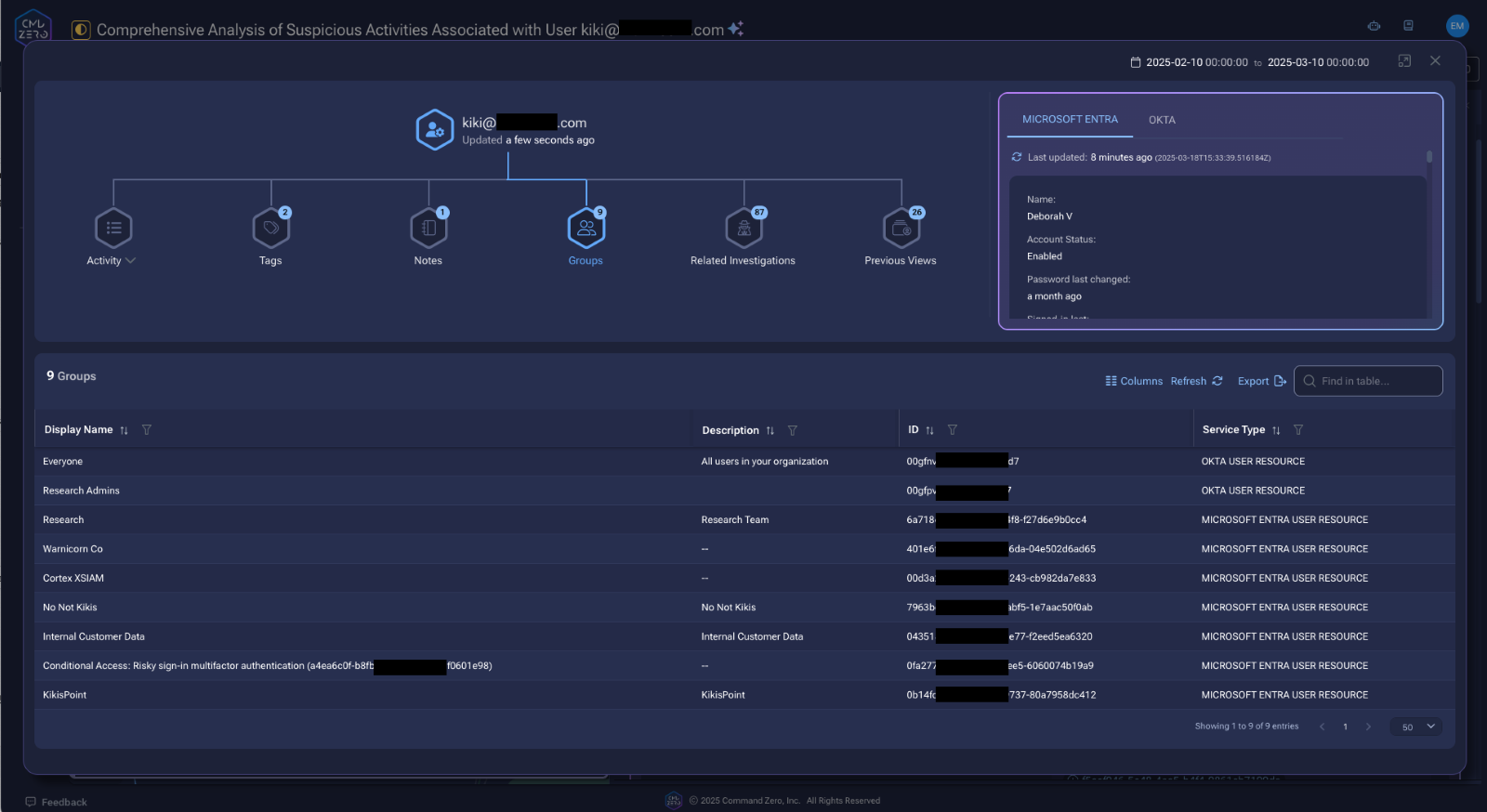Open the Notes node icon

(428, 228)
